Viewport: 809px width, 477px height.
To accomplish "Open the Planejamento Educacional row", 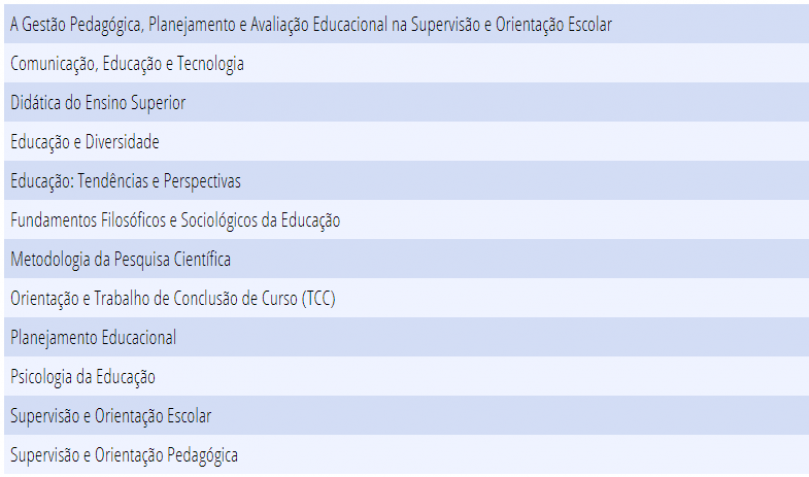I will pyautogui.click(x=407, y=337).
